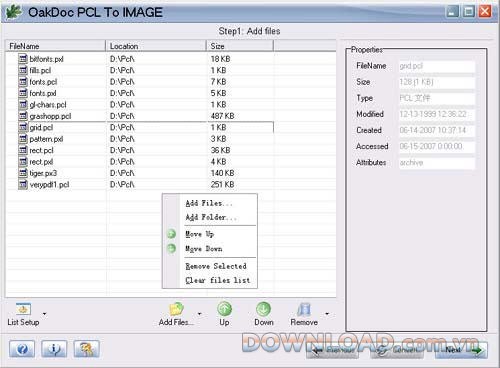Select the grid.pcl file name
The height and width of the screenshot is (368, 500).
tap(41, 127)
